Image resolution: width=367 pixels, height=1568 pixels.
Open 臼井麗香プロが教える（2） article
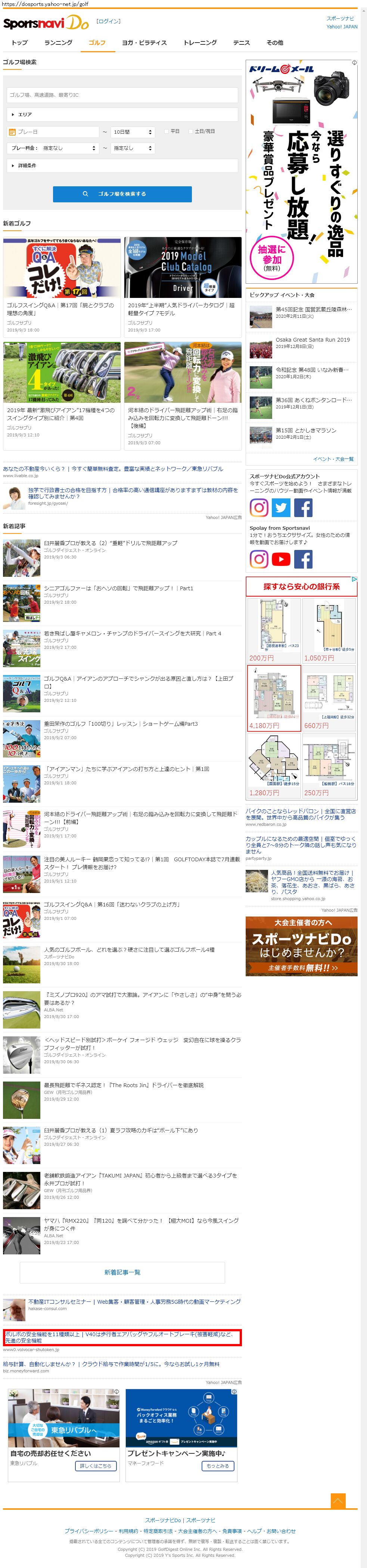[110, 543]
